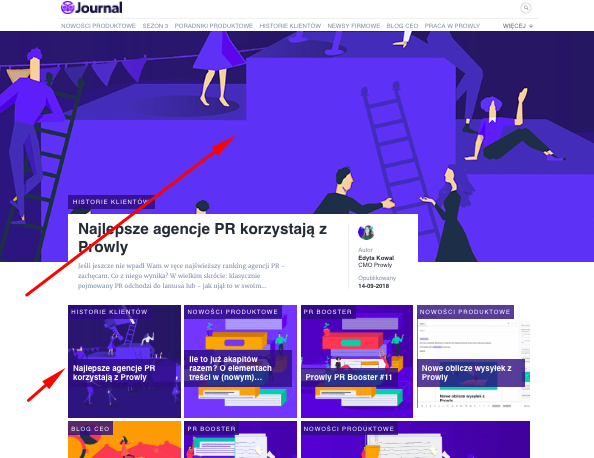Click Nowości Produktowe tag on fourth card
594x458 pixels.
[465, 312]
